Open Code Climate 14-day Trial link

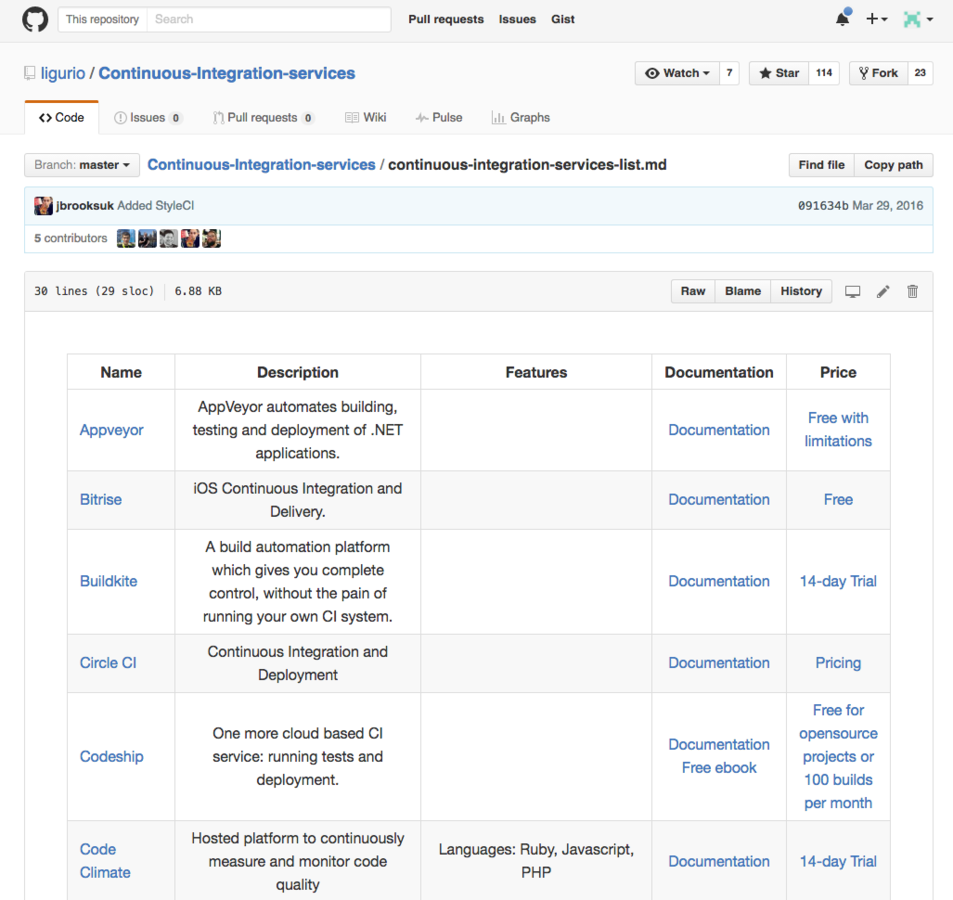[x=838, y=861]
